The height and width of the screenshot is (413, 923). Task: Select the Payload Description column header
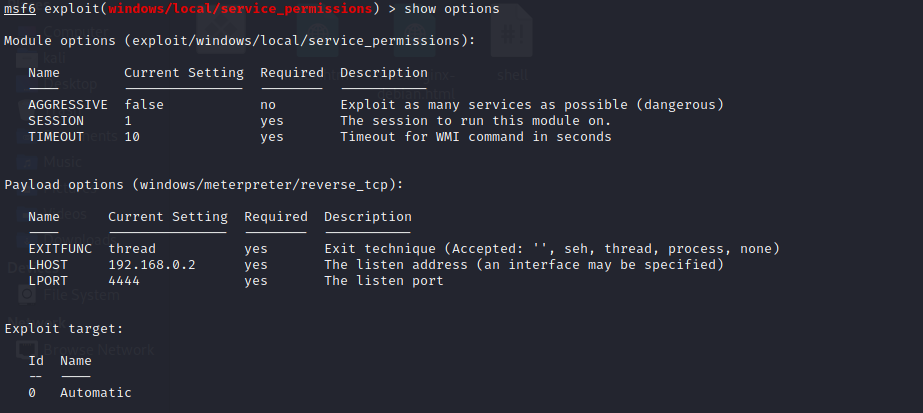pos(368,217)
